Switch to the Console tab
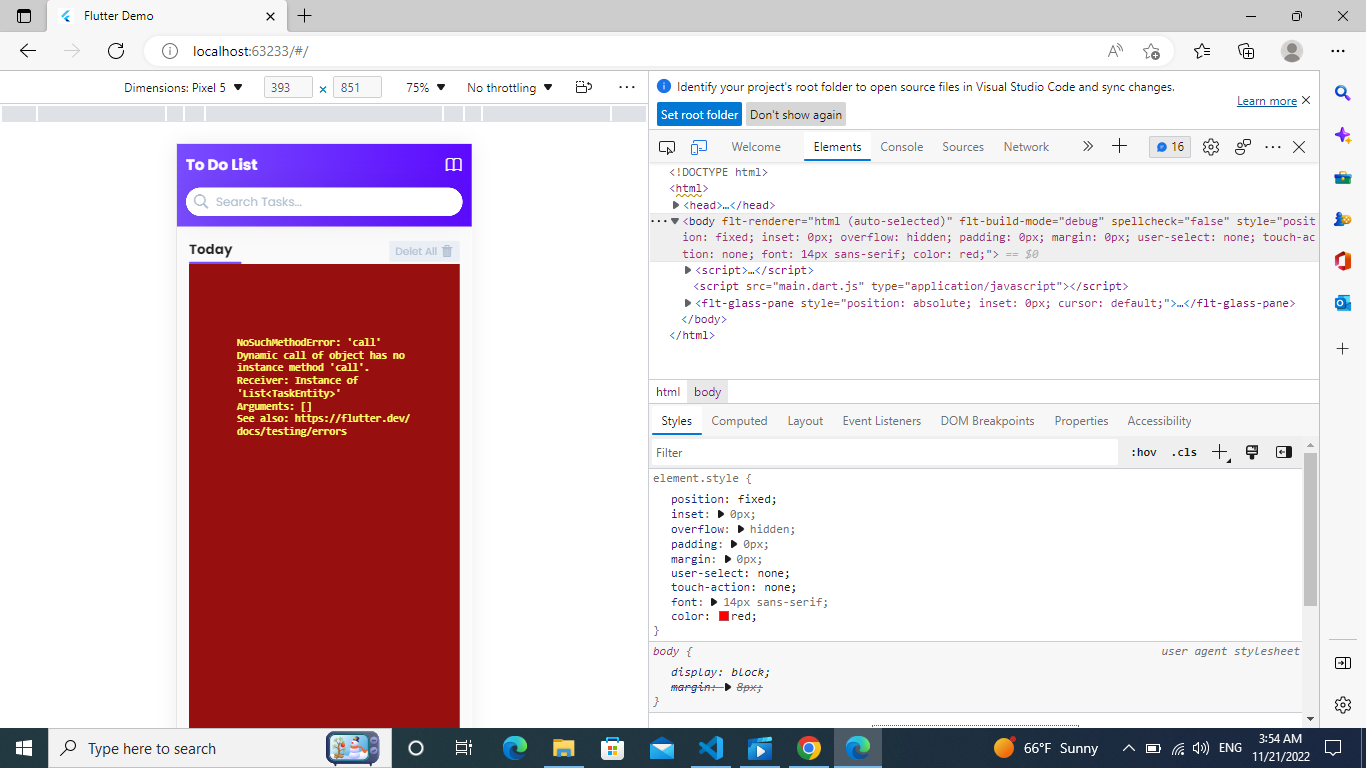The image size is (1366, 768). pyautogui.click(x=901, y=147)
